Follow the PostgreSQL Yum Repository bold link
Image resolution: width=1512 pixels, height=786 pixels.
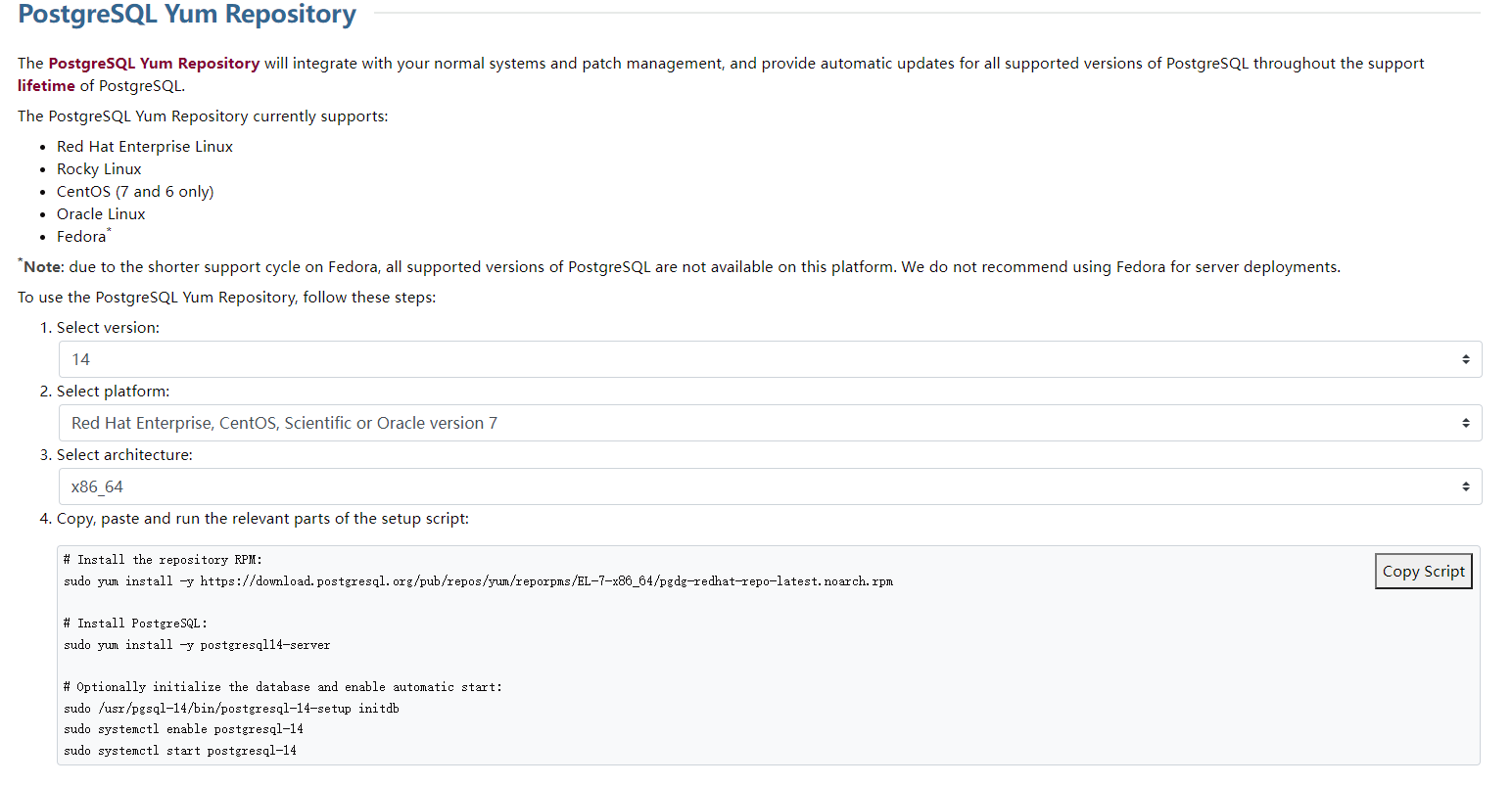154,63
